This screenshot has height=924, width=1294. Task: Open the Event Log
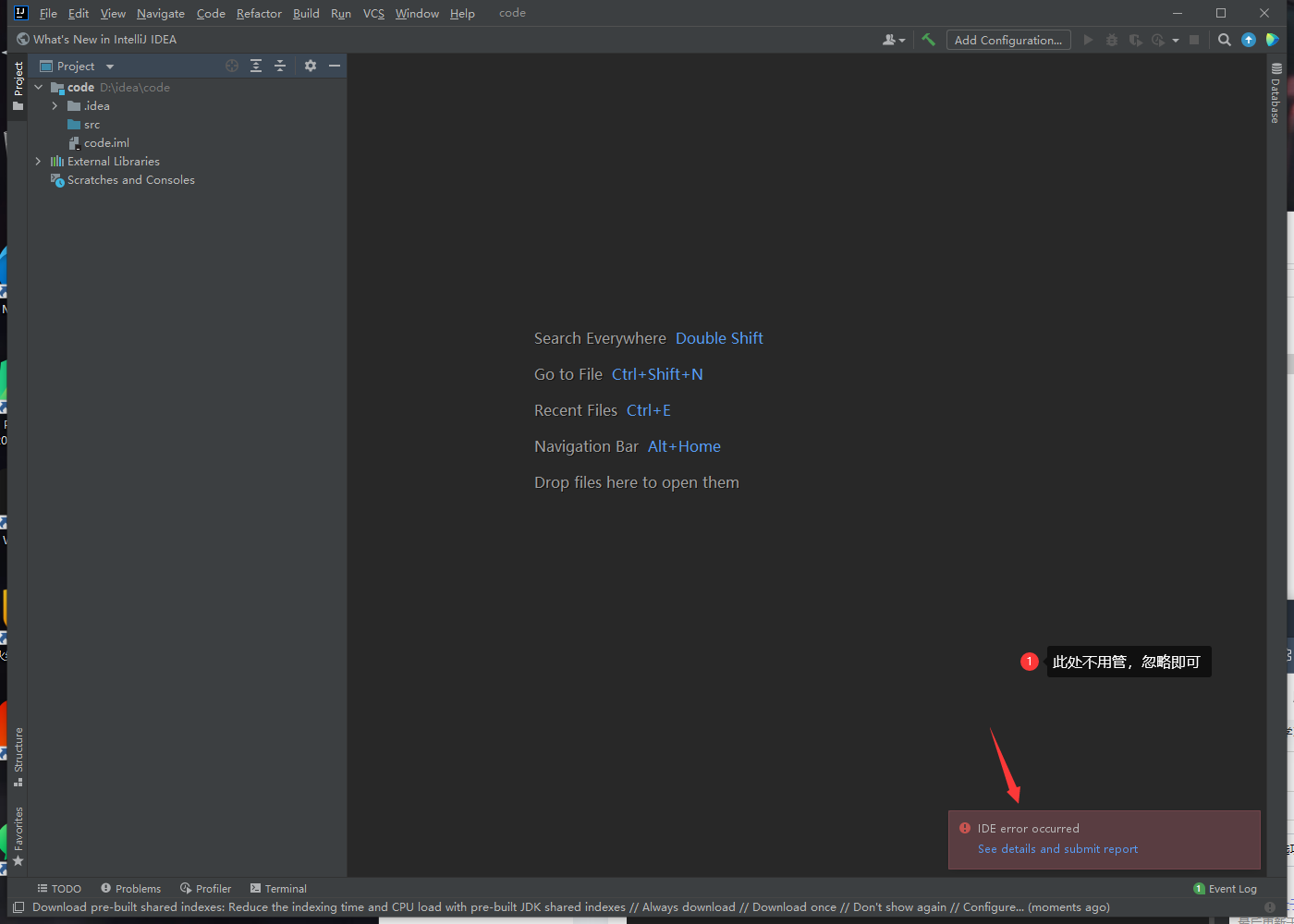coord(1226,889)
